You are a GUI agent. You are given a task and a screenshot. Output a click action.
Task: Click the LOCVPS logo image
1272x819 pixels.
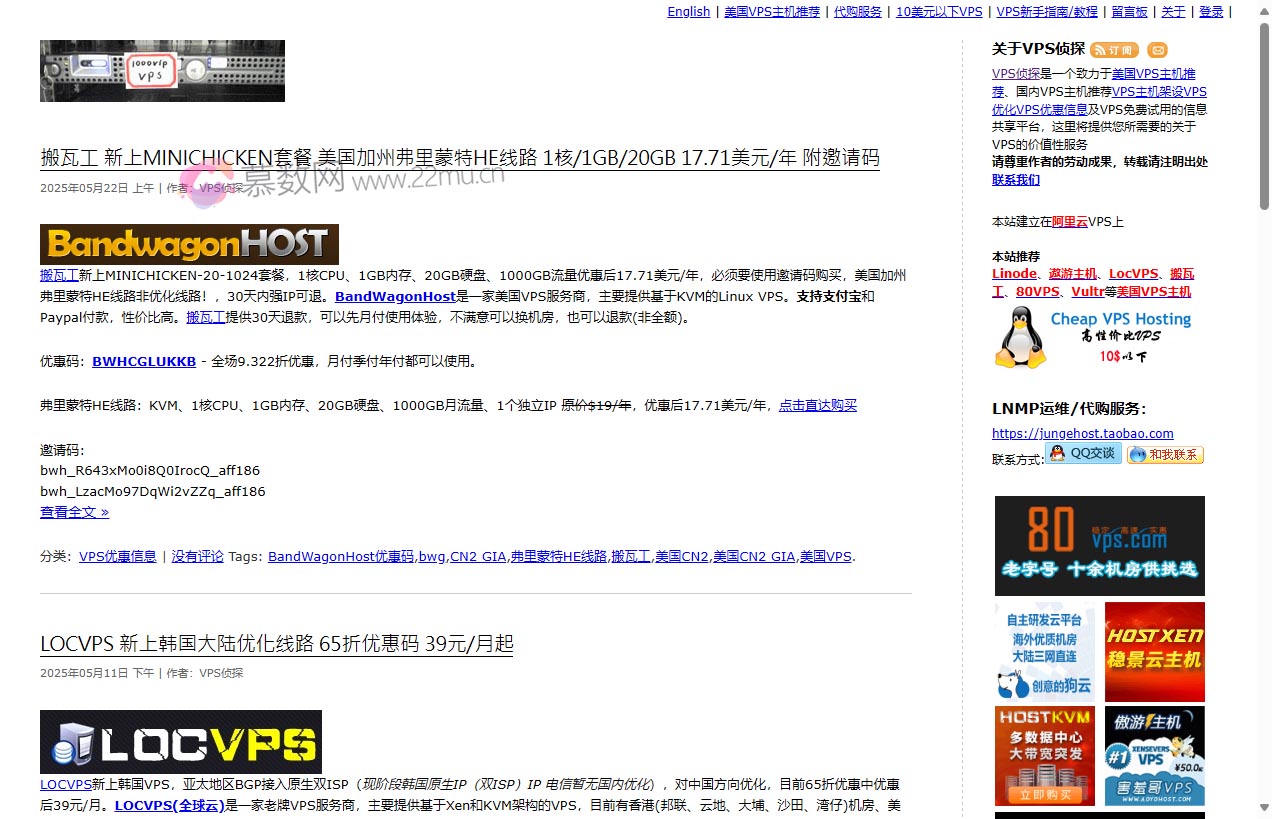coord(181,741)
